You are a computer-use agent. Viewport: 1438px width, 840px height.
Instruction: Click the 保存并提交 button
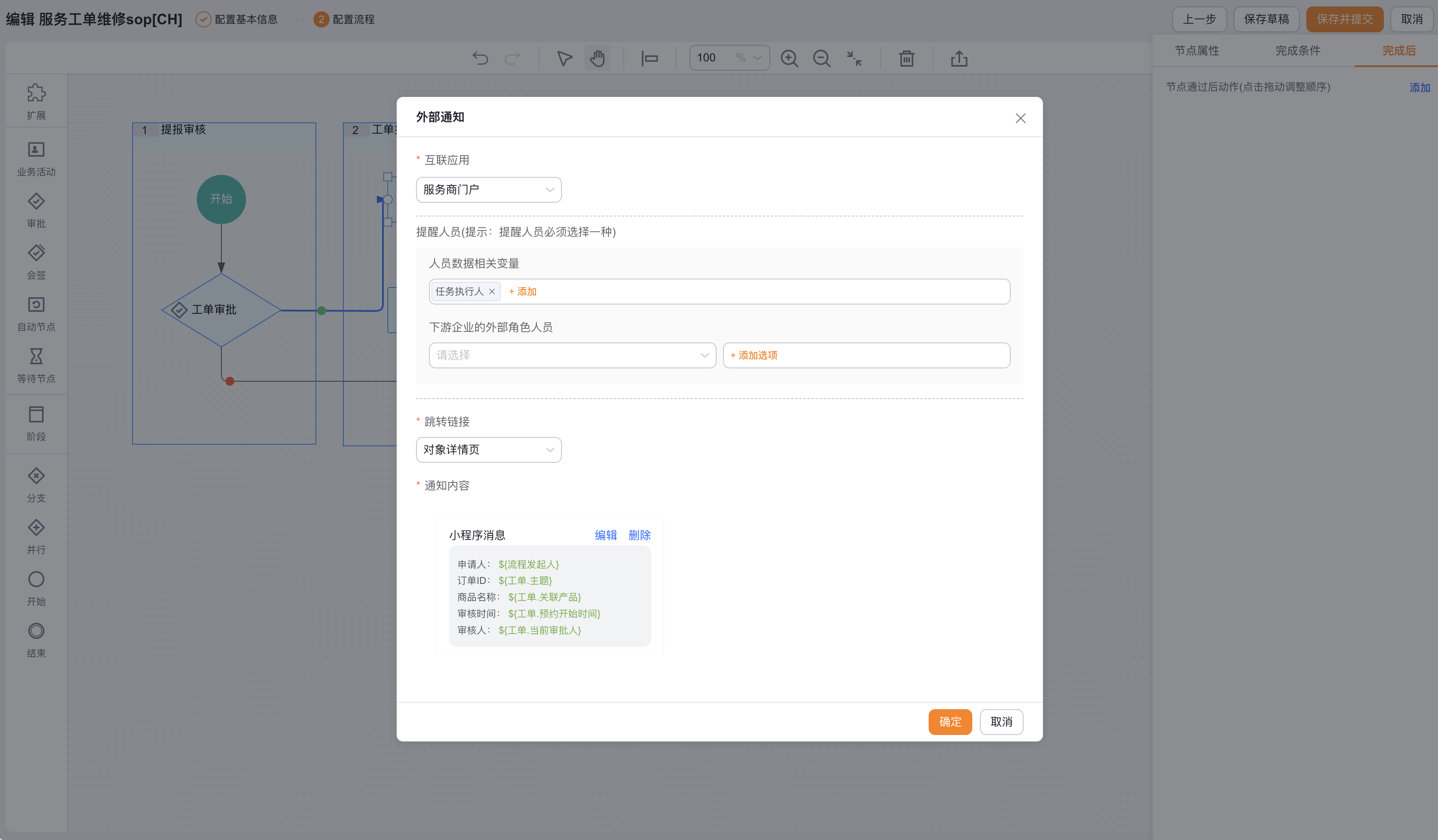pyautogui.click(x=1344, y=19)
